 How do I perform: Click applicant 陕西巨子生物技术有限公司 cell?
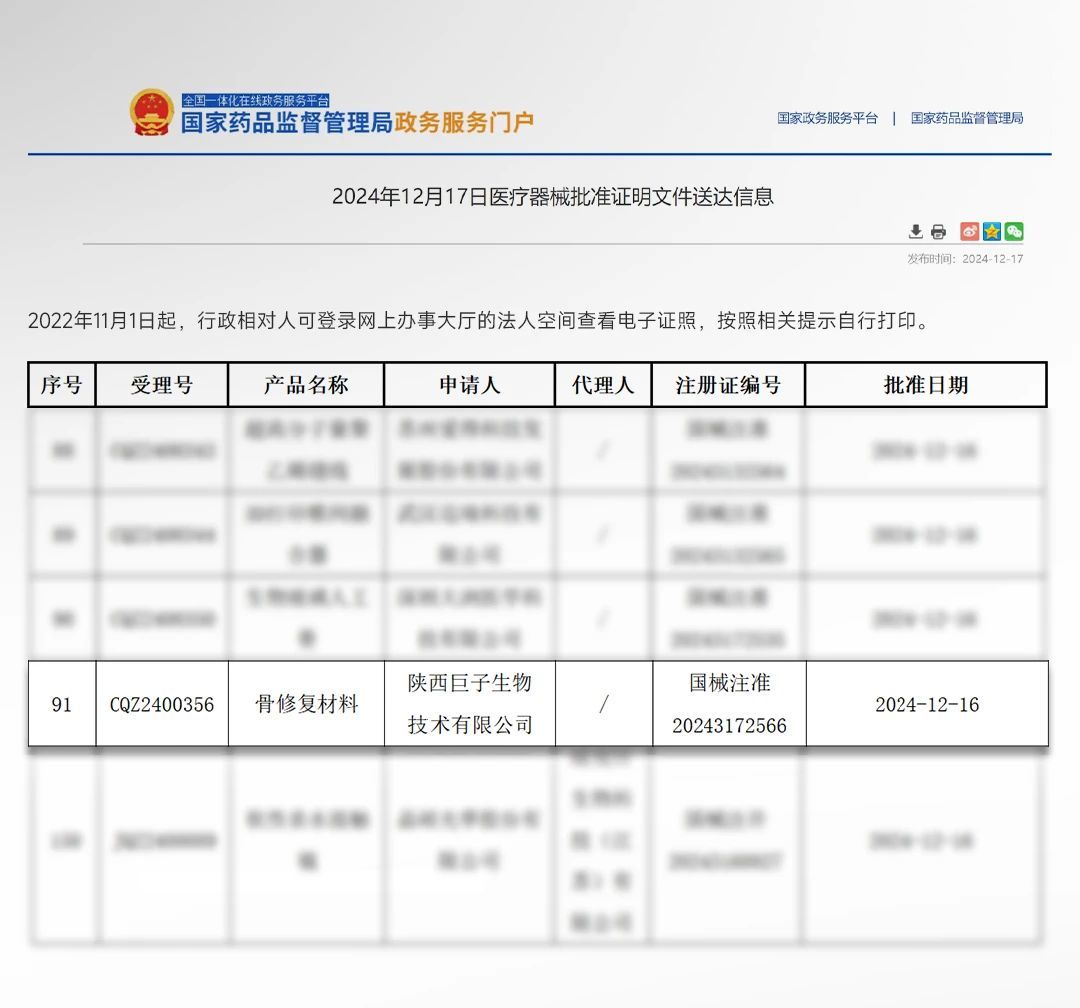coord(470,704)
